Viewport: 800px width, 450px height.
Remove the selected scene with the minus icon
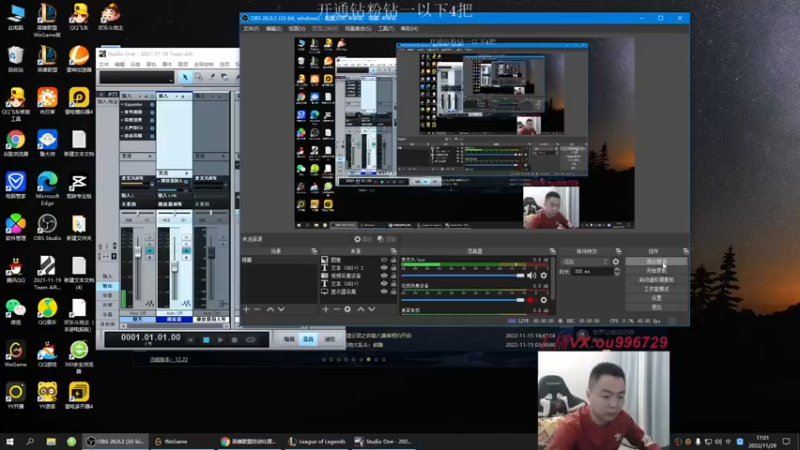click(x=257, y=309)
